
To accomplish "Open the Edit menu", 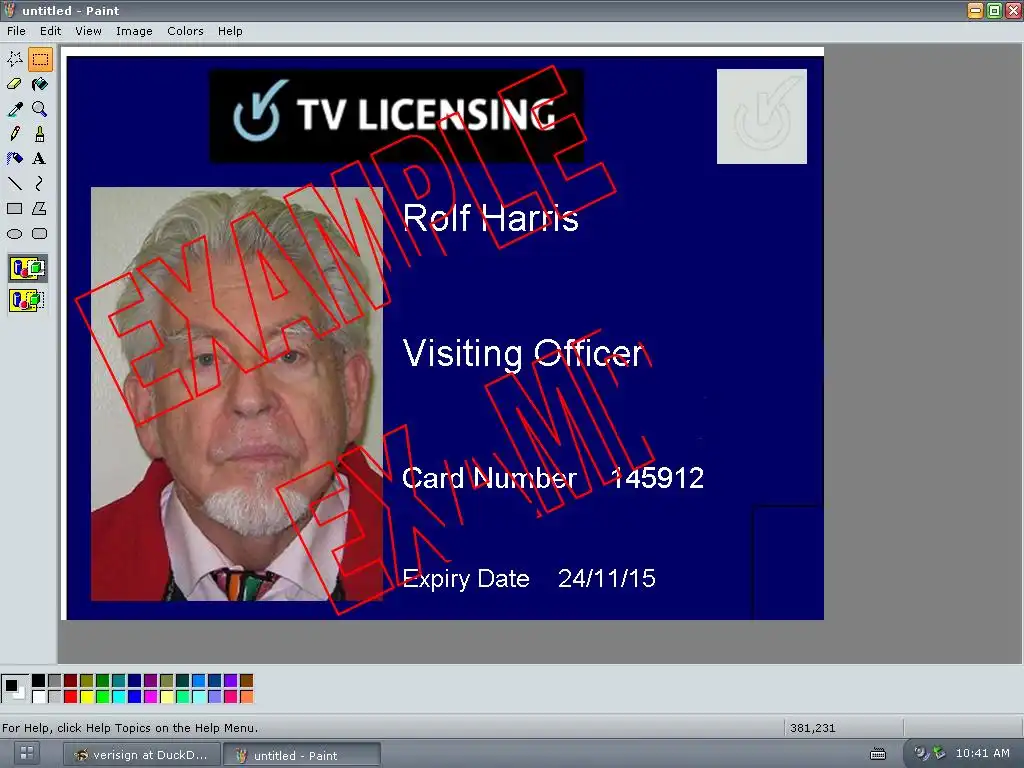I will tap(50, 31).
